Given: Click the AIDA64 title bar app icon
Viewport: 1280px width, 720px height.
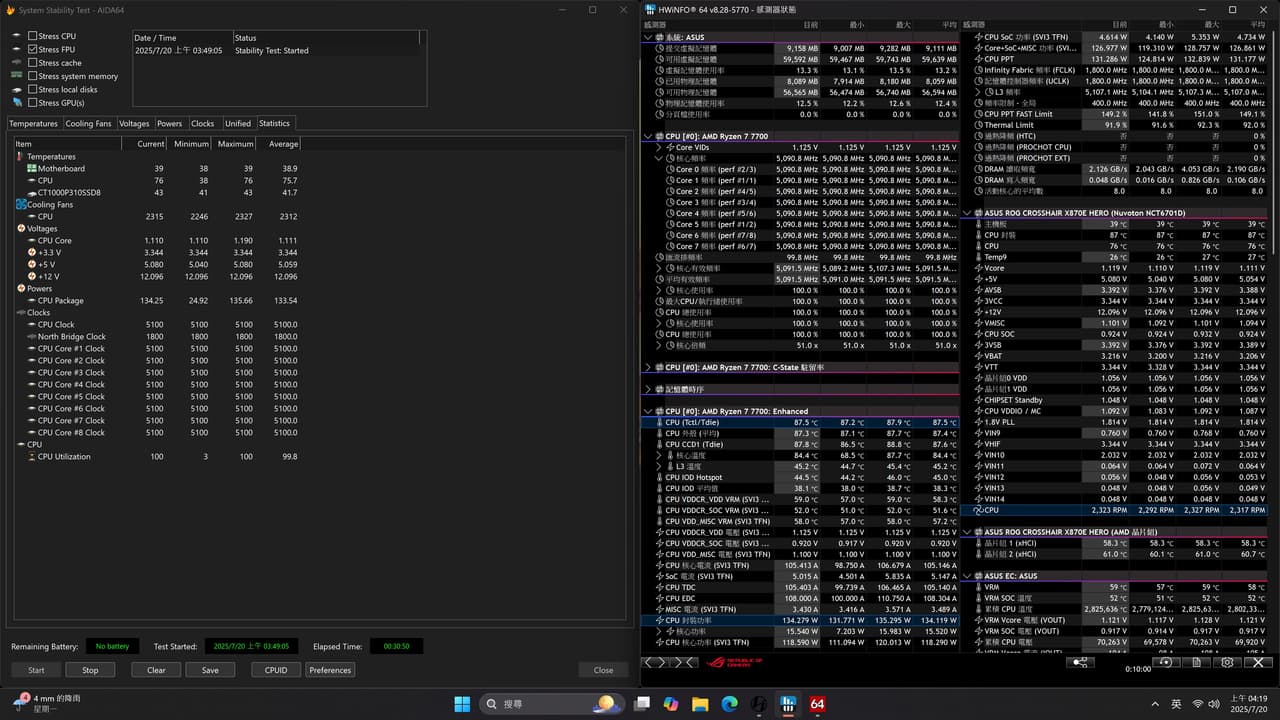Looking at the screenshot, I should point(9,10).
